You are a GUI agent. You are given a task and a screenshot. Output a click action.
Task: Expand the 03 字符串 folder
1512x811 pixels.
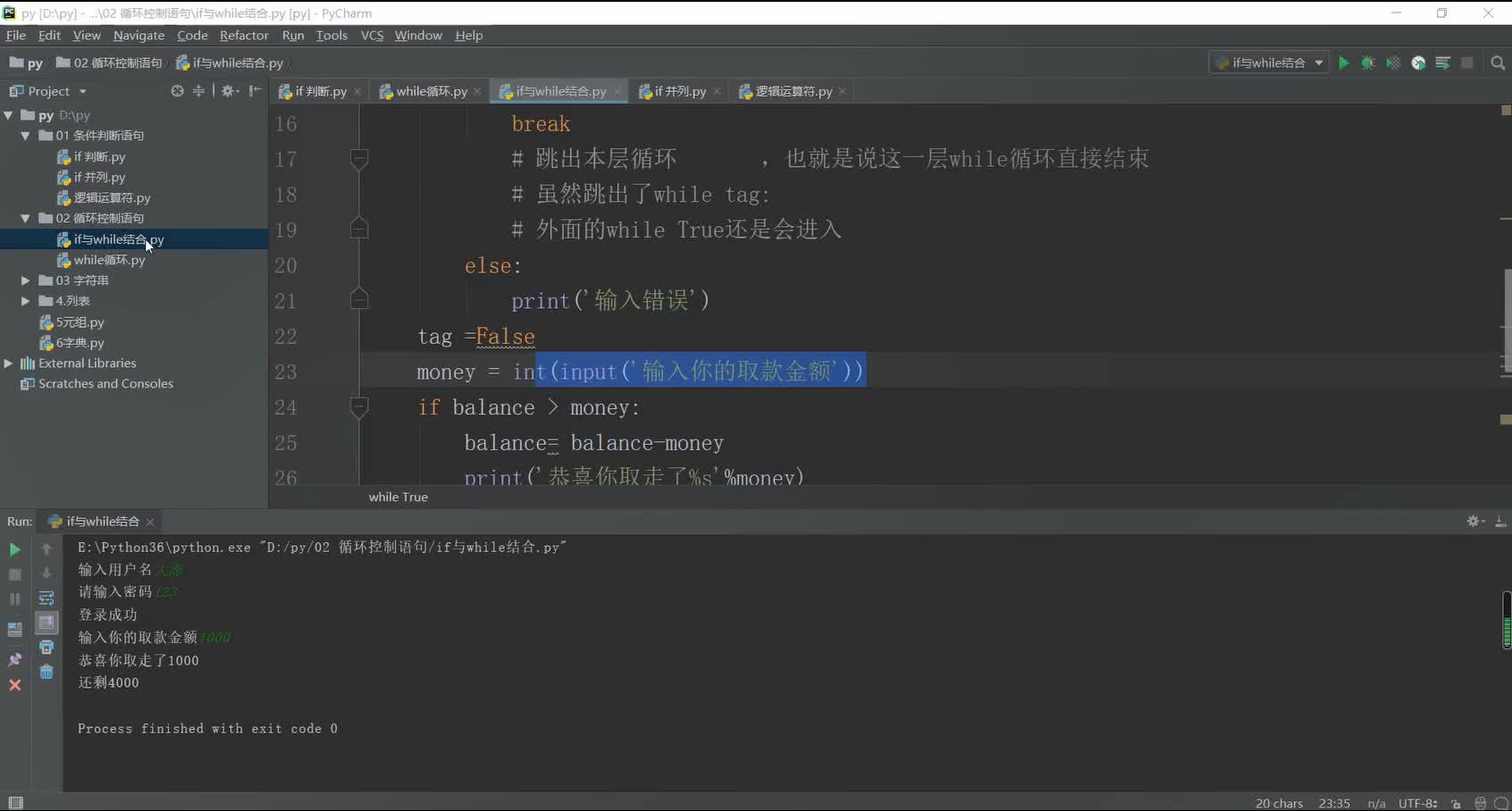pyautogui.click(x=26, y=280)
